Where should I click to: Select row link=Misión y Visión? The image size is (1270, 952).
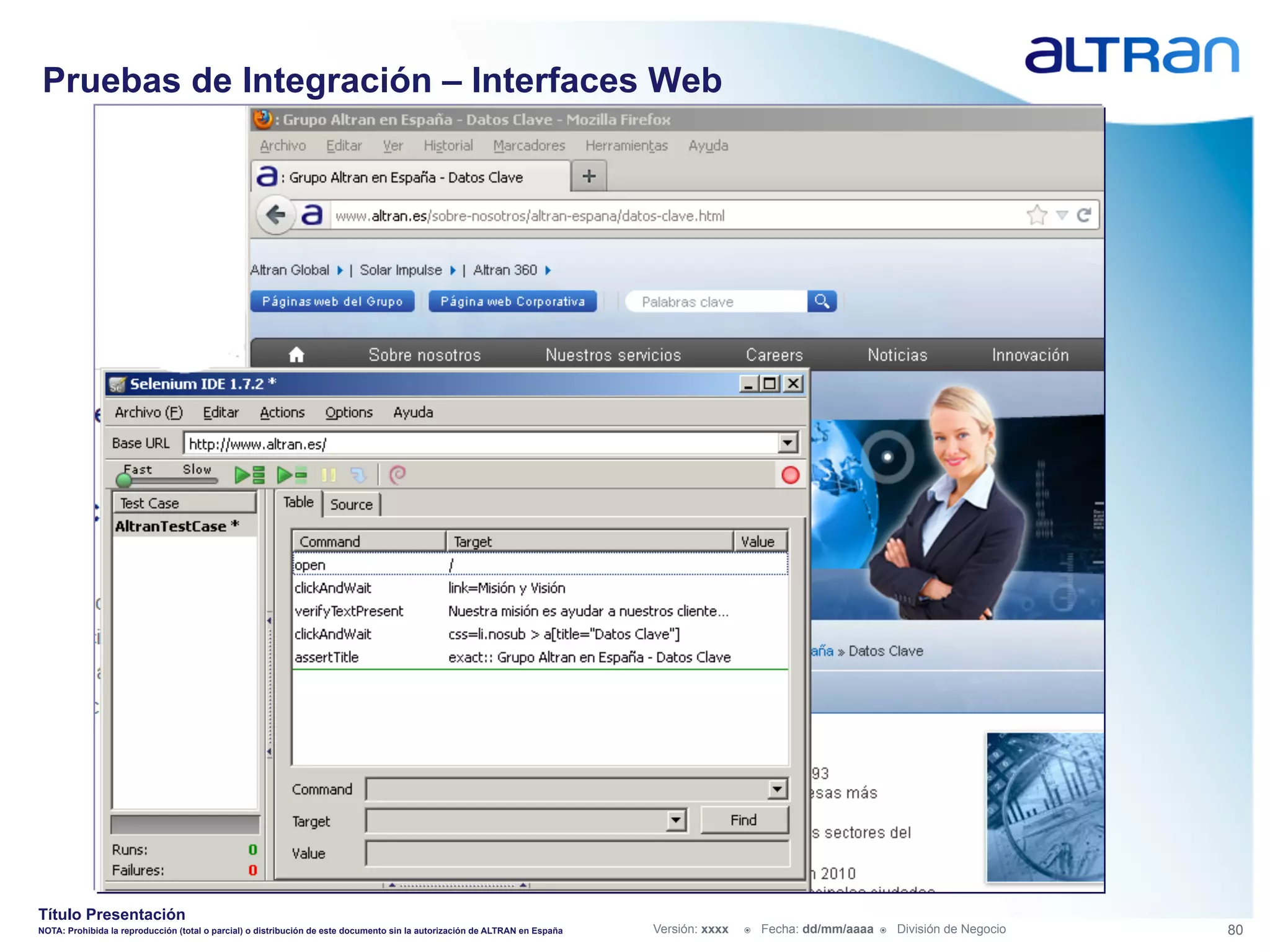click(x=540, y=588)
